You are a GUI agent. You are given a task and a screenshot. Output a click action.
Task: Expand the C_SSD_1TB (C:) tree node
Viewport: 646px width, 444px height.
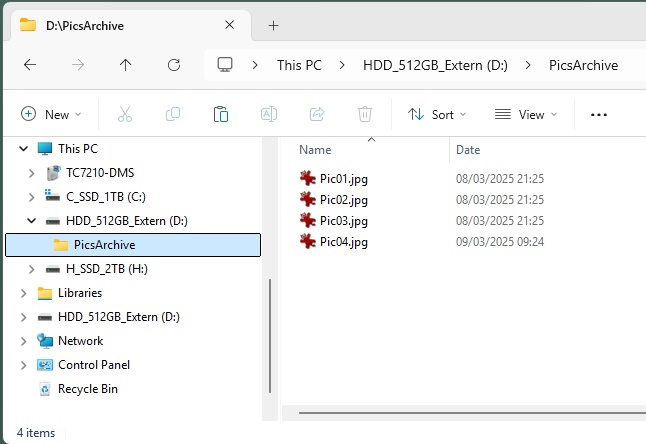pyautogui.click(x=32, y=197)
